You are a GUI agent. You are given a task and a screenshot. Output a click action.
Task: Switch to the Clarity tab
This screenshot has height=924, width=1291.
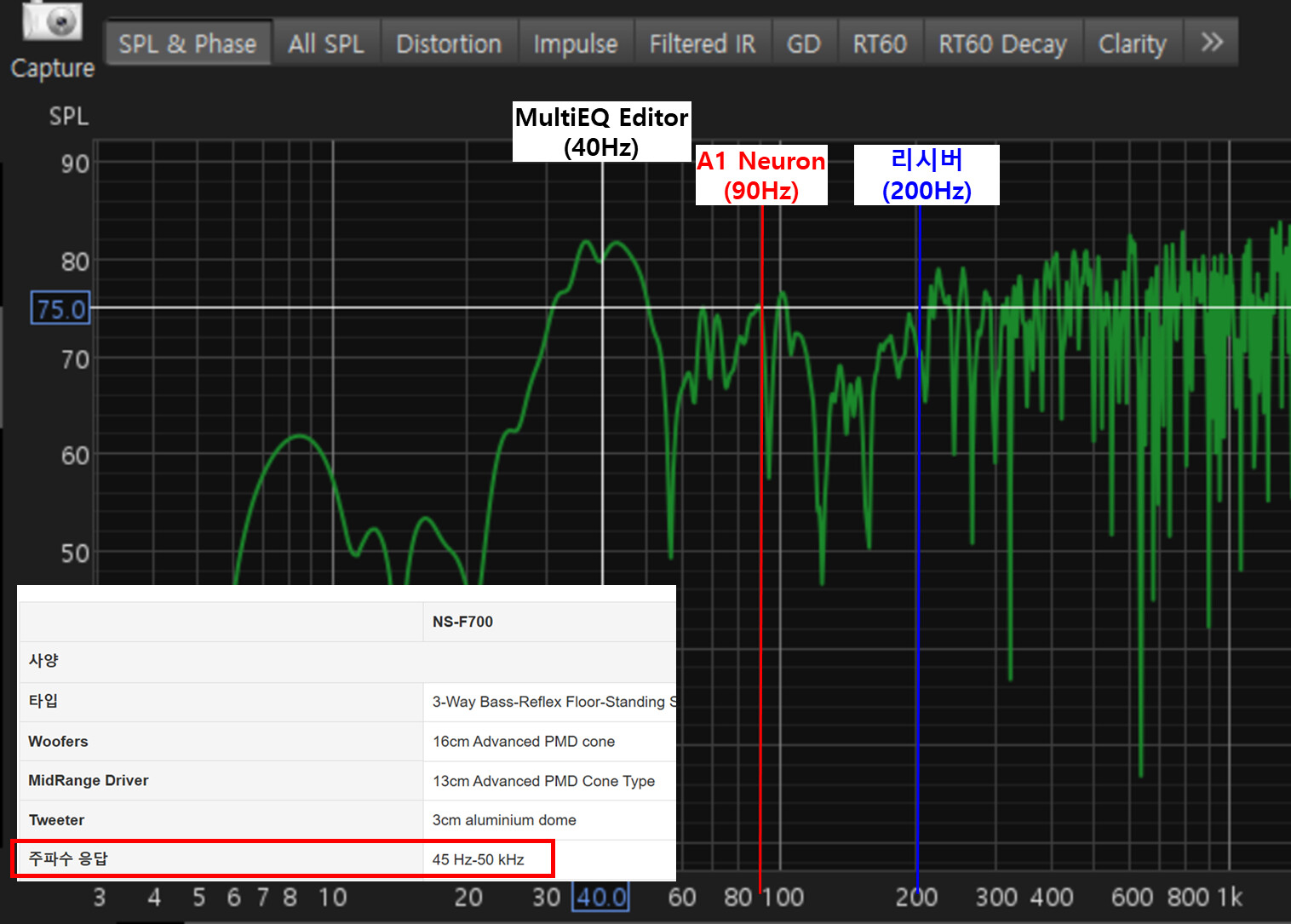(1132, 43)
